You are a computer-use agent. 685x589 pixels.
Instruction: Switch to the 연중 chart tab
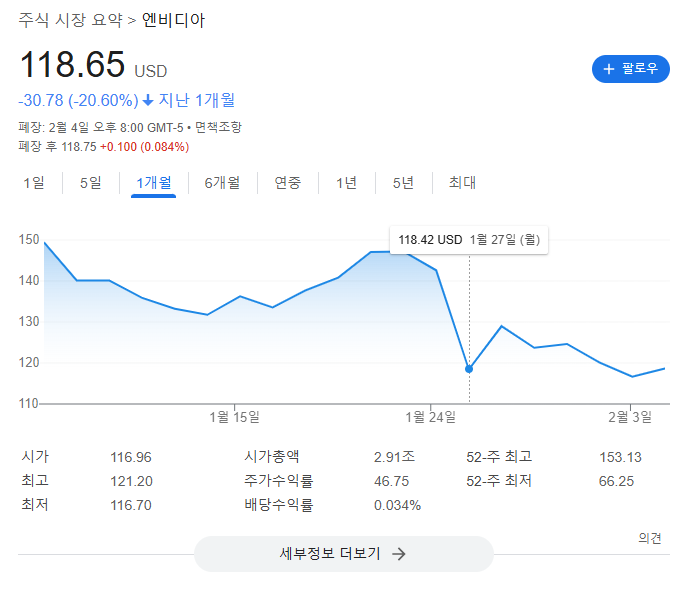point(288,183)
